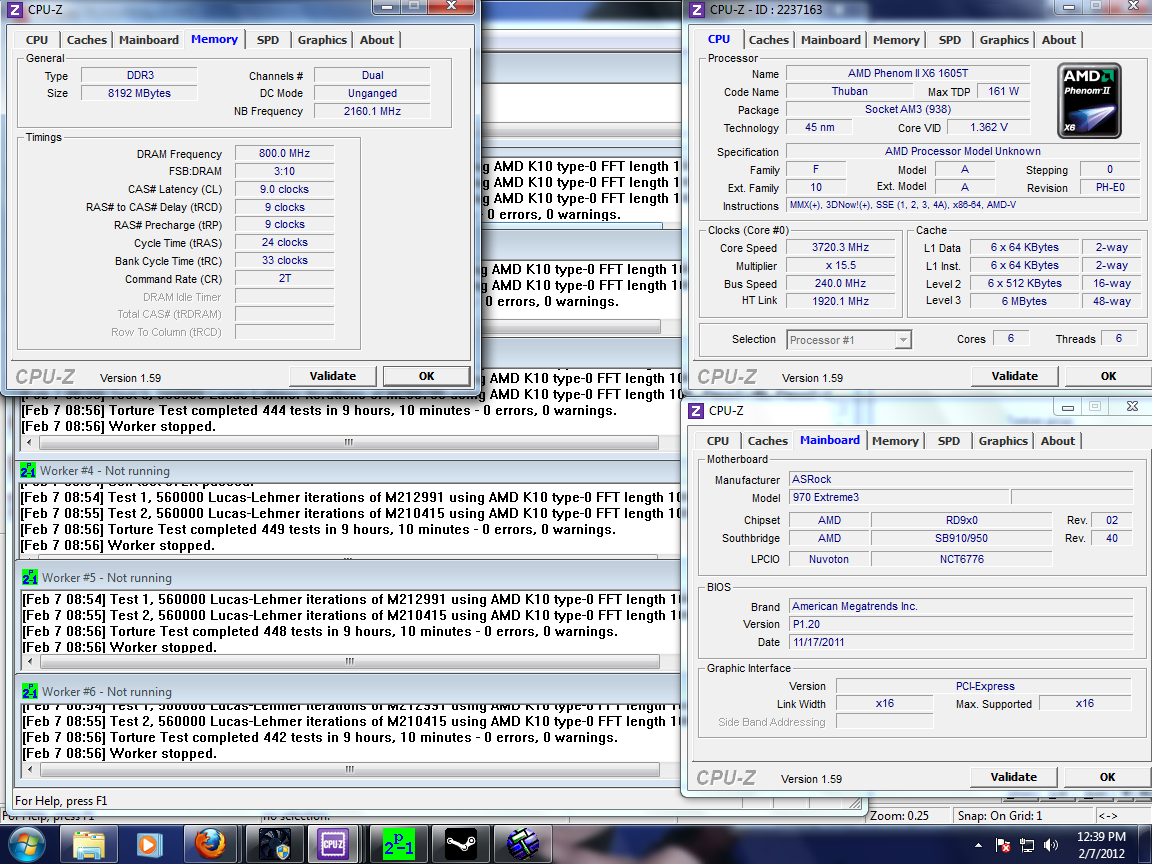Viewport: 1152px width, 864px height.
Task: Open the Processor #1 selection dropdown
Action: pyautogui.click(x=849, y=339)
